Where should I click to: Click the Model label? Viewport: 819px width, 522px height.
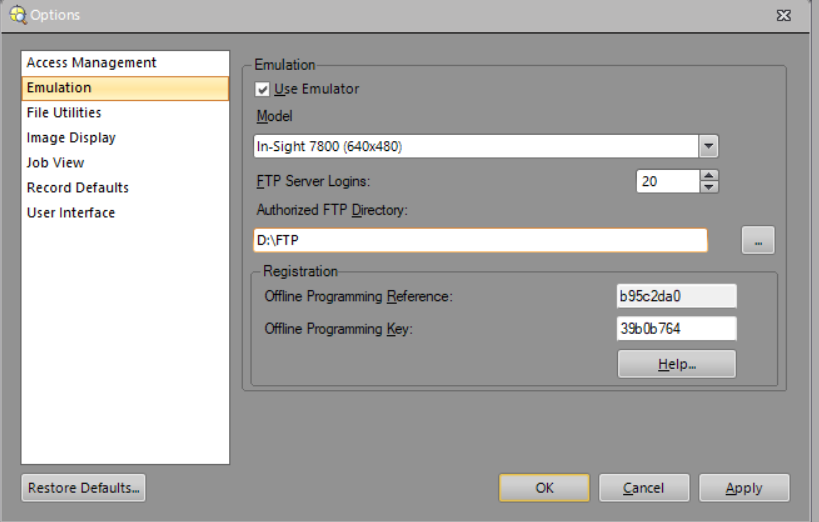[x=274, y=116]
